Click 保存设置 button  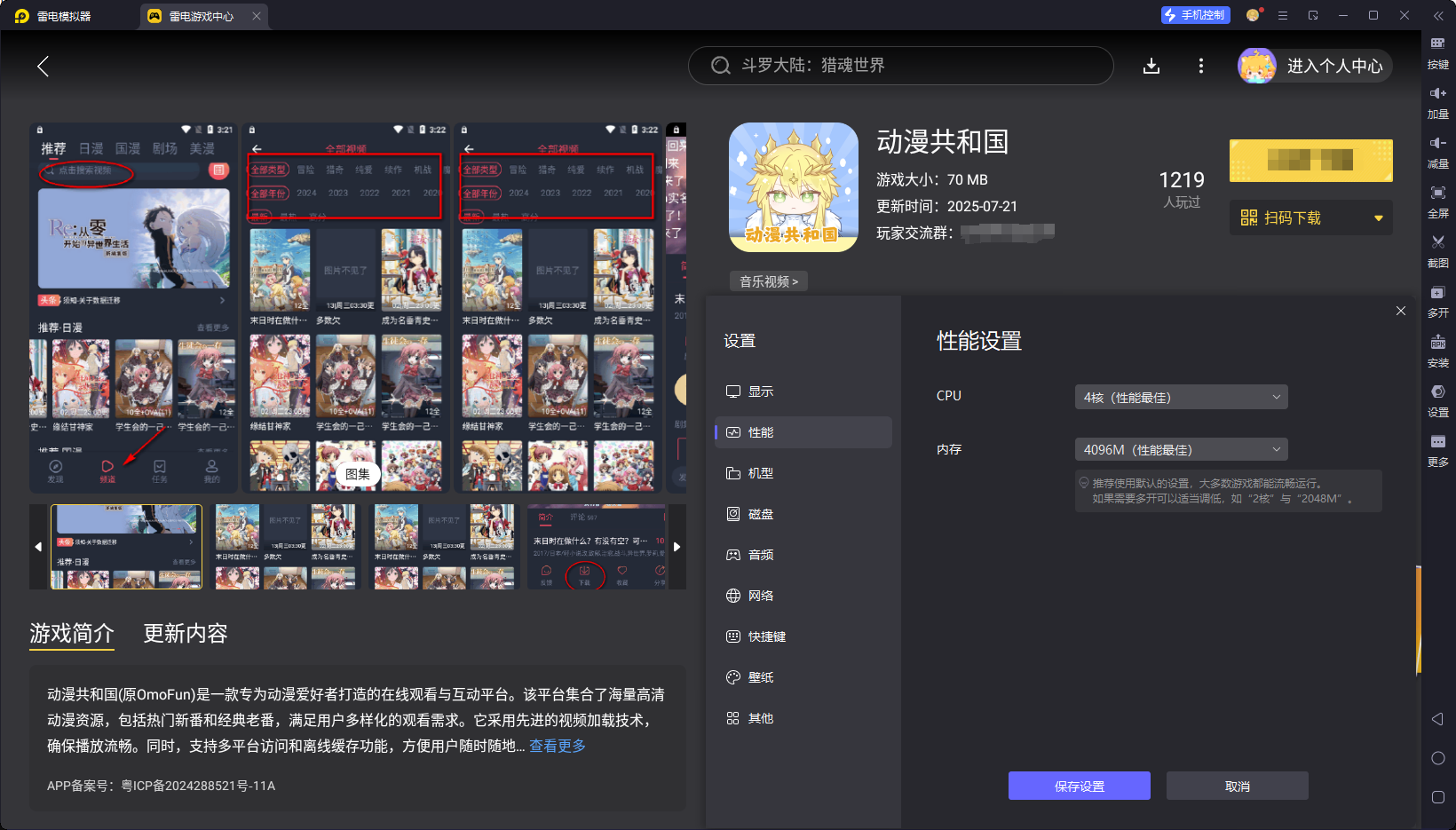pyautogui.click(x=1080, y=786)
